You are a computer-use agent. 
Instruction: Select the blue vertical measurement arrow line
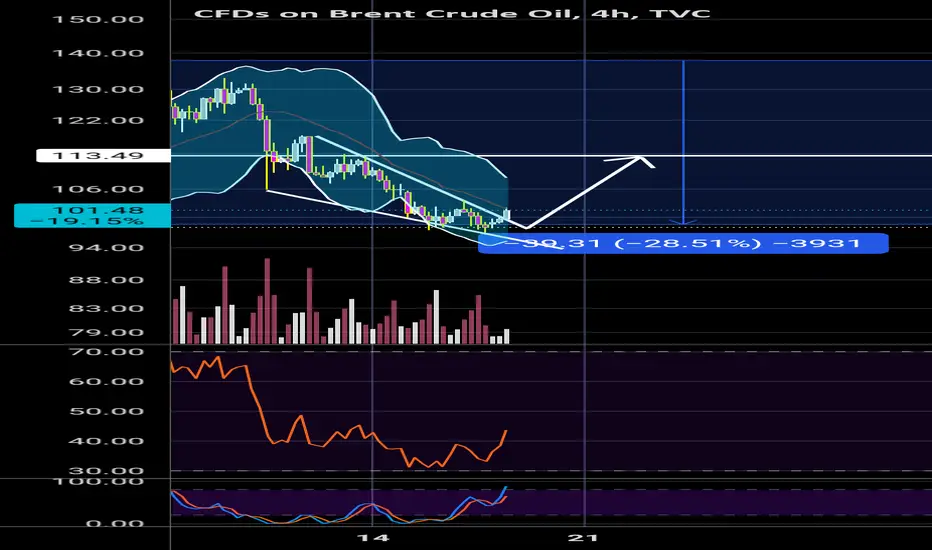tap(684, 143)
